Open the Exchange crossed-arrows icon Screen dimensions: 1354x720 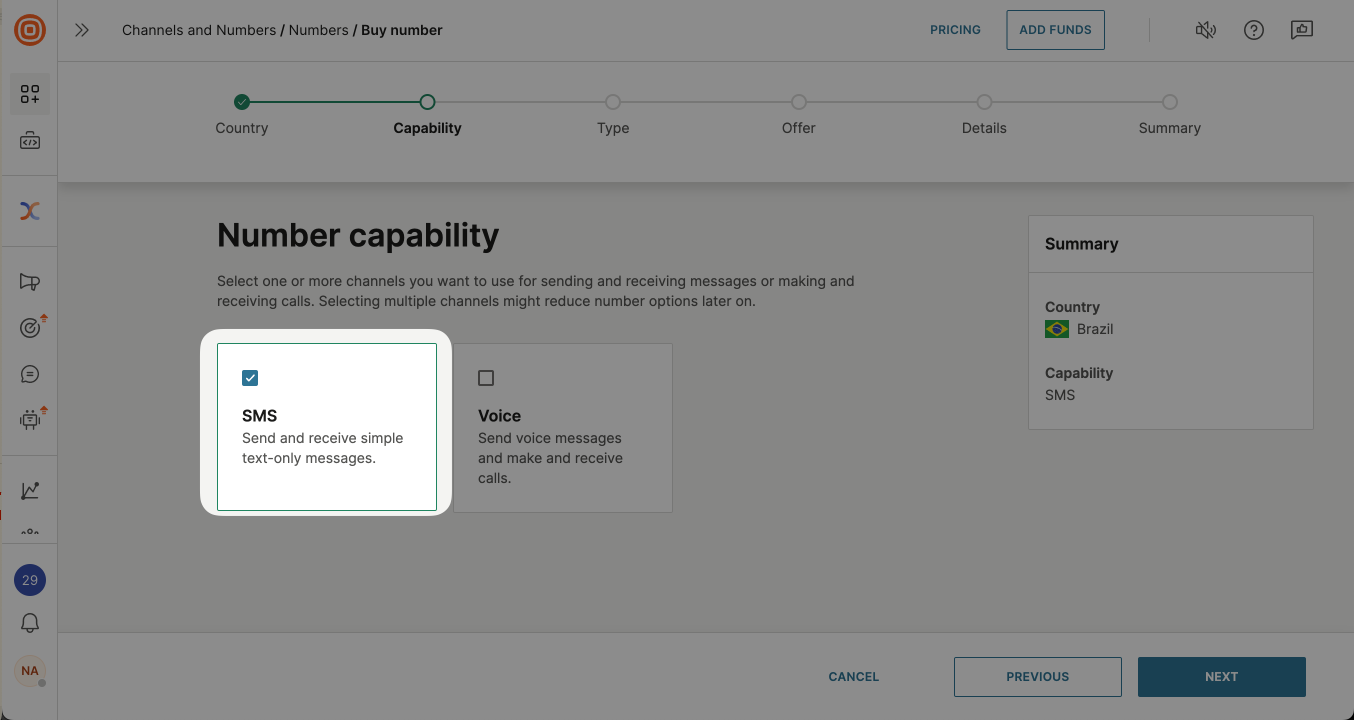[30, 211]
